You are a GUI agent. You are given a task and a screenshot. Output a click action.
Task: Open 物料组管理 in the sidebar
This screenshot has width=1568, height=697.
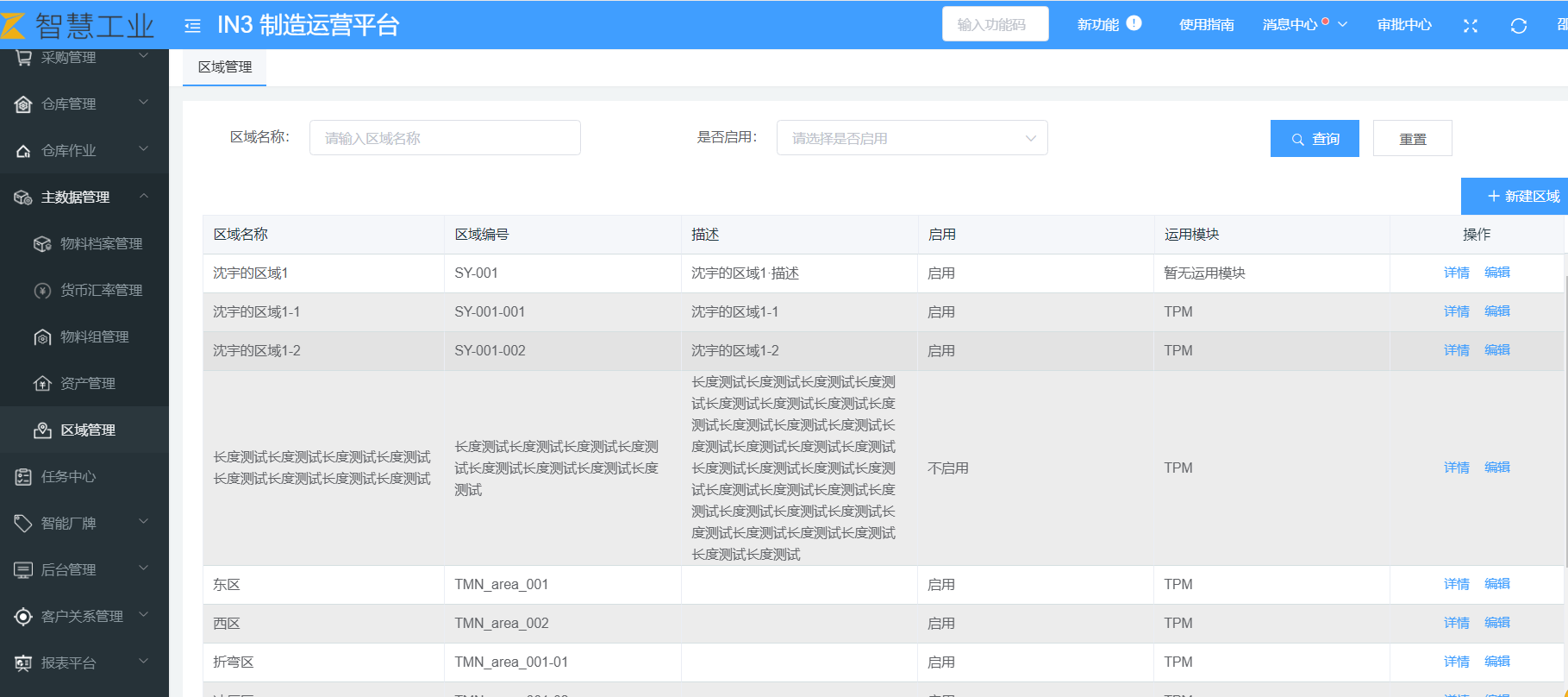point(94,337)
